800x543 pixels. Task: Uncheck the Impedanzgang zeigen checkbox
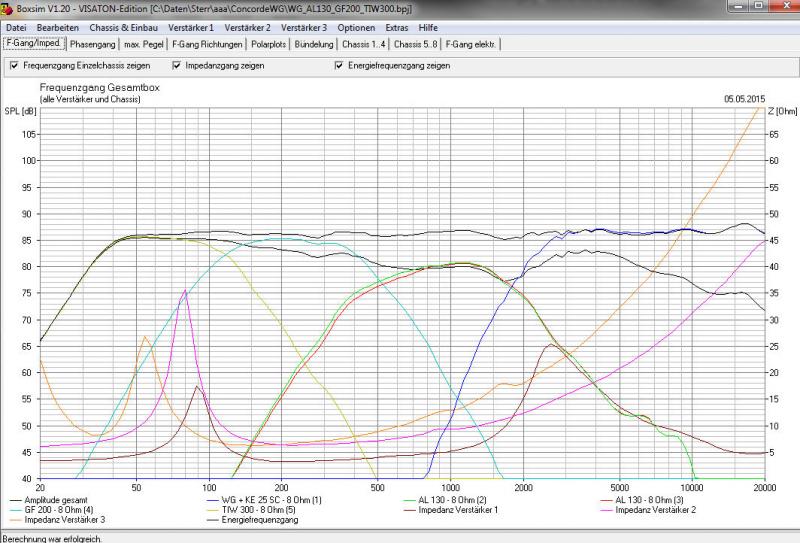coord(177,66)
